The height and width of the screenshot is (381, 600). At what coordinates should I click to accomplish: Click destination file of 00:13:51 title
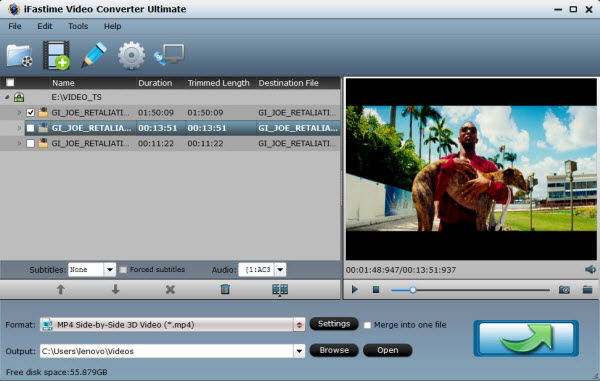coord(298,128)
